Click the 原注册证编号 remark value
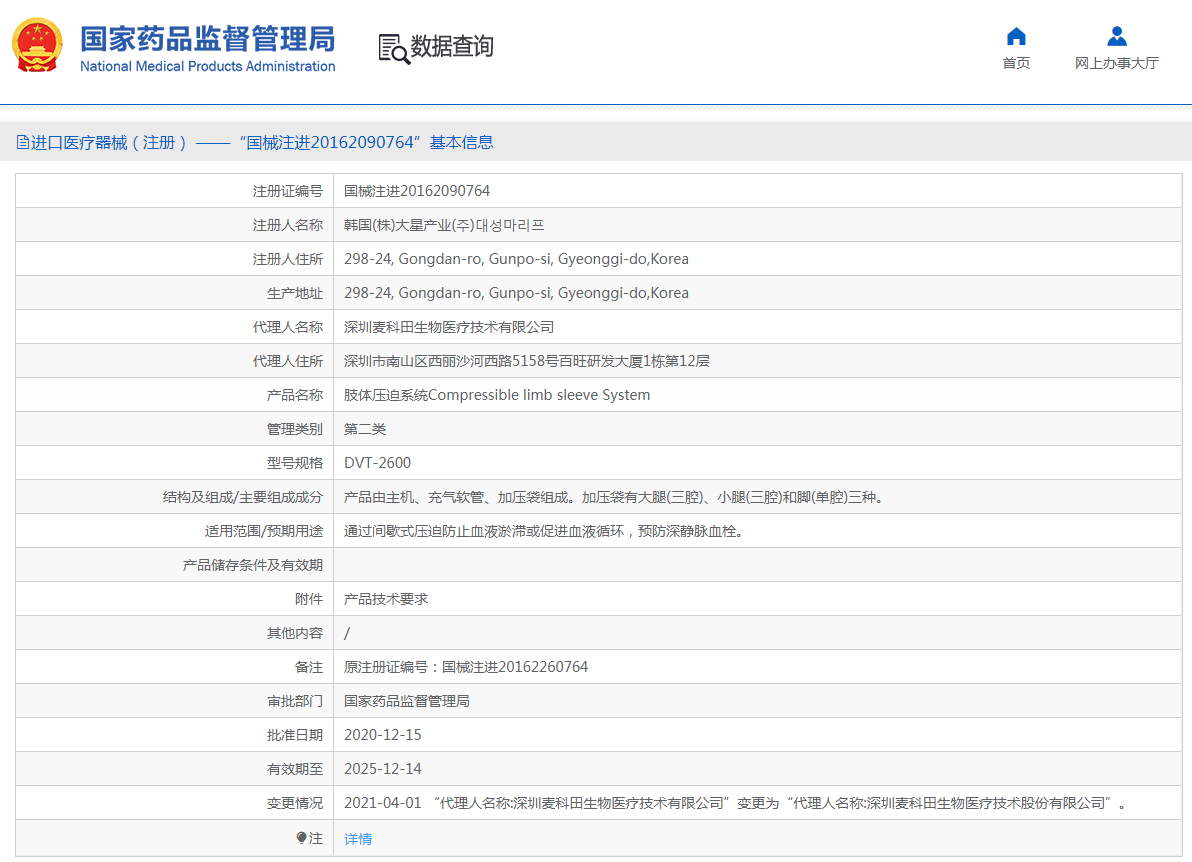 point(466,667)
